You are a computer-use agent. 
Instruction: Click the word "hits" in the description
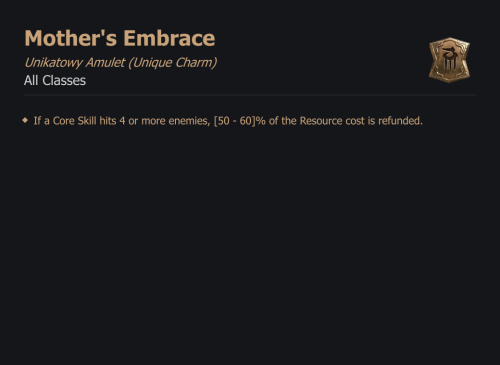coord(108,121)
